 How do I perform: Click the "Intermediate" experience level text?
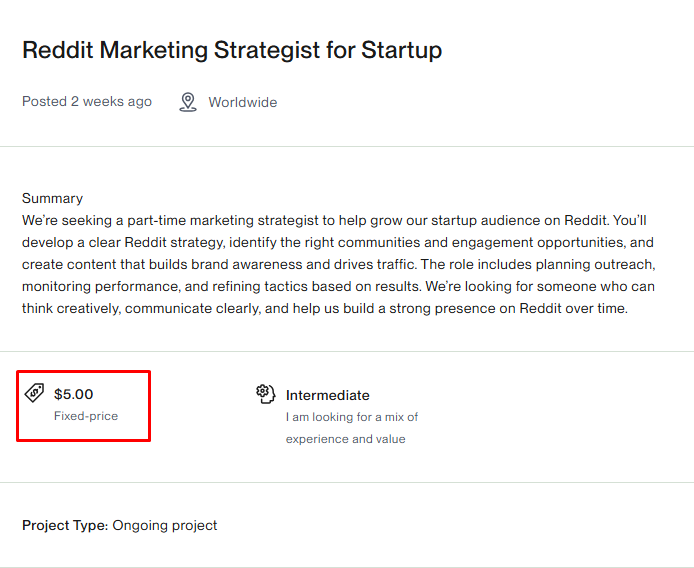328,395
